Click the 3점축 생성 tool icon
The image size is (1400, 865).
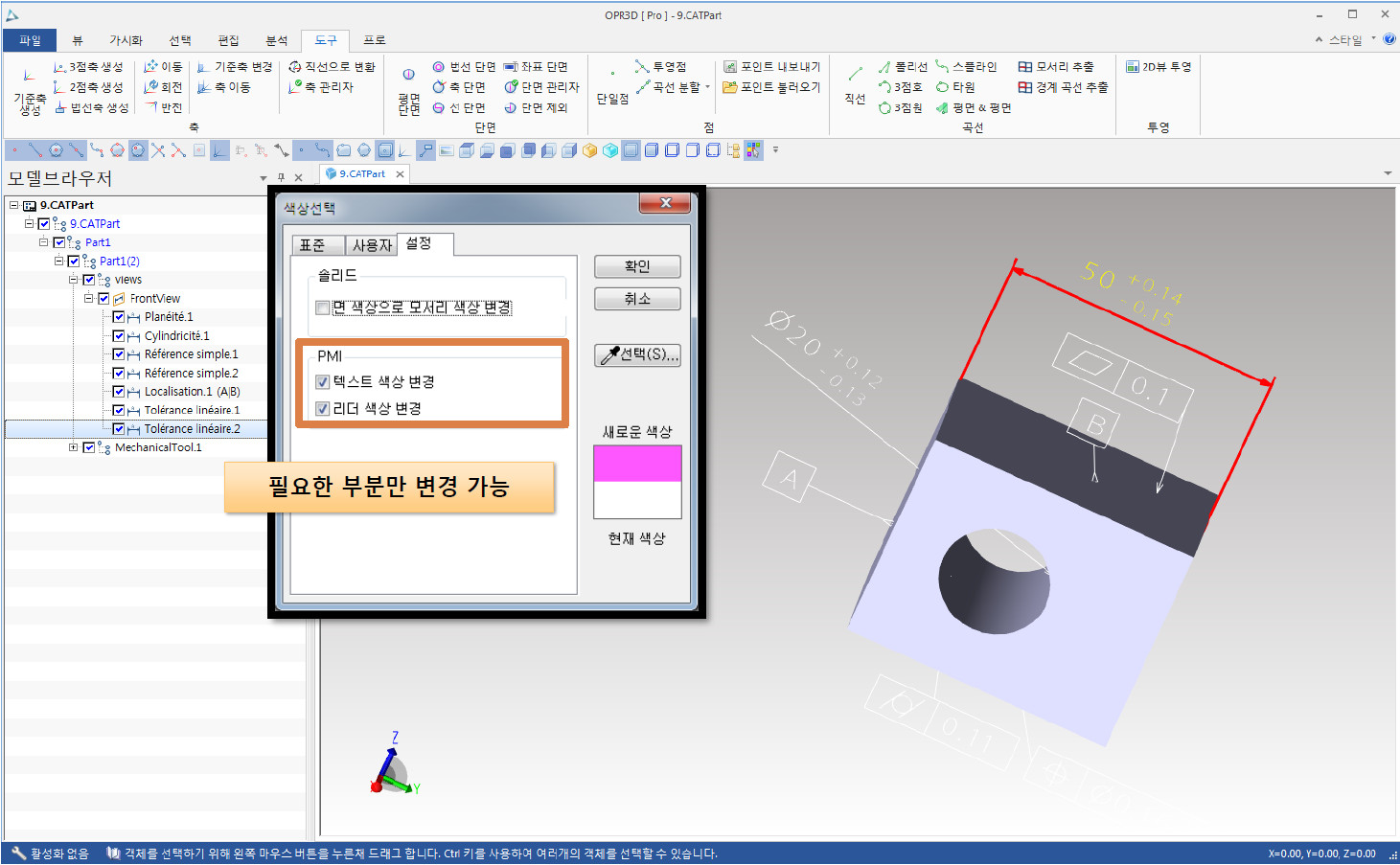coord(59,67)
